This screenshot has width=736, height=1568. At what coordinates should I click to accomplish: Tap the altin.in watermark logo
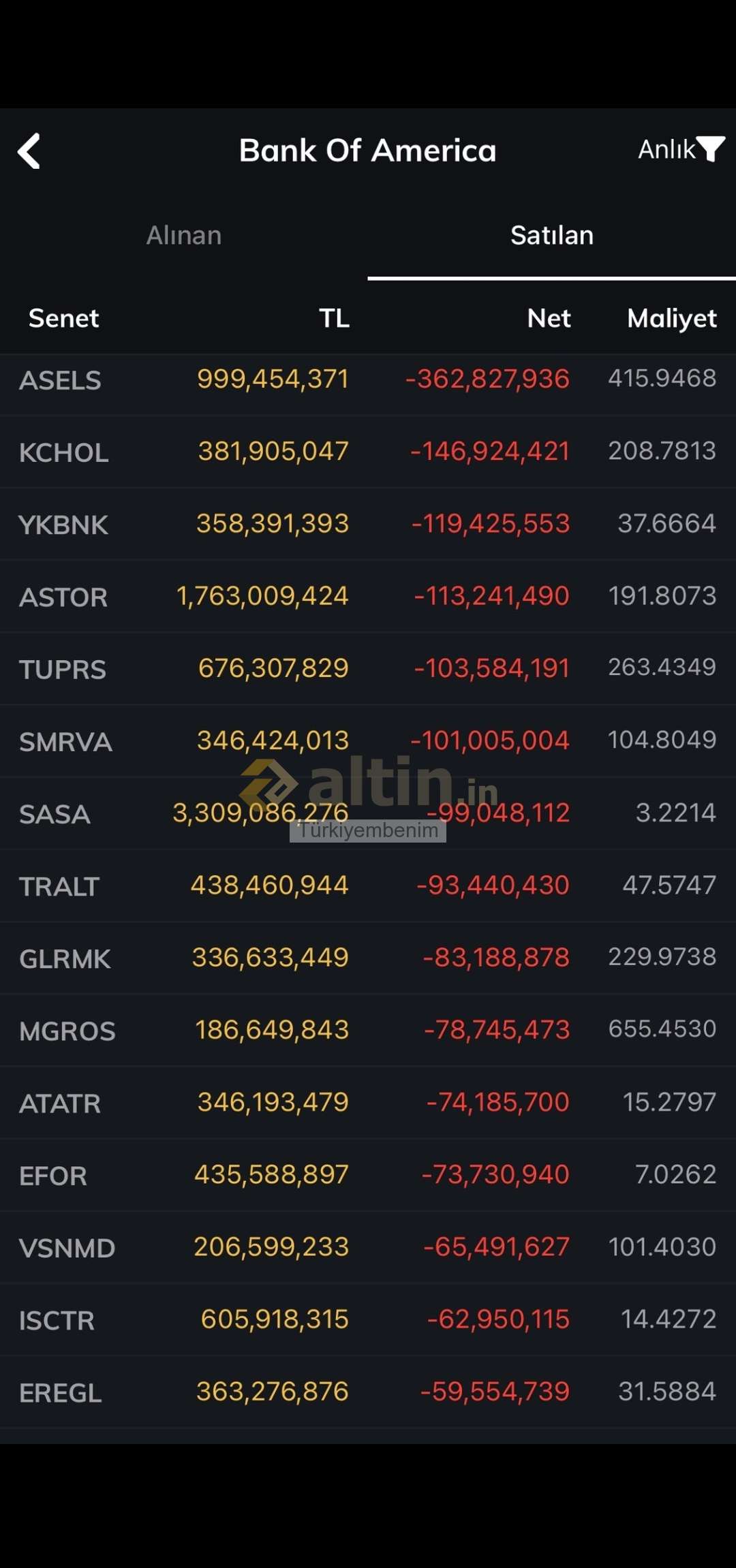pos(369,783)
